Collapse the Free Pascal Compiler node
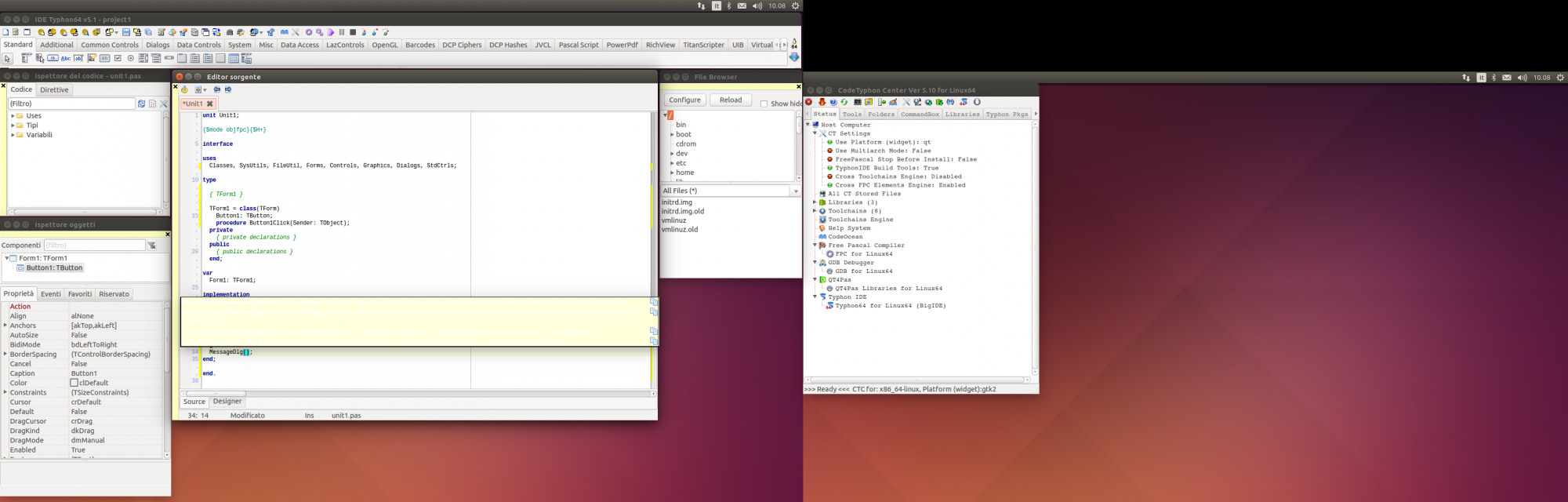 tap(815, 246)
